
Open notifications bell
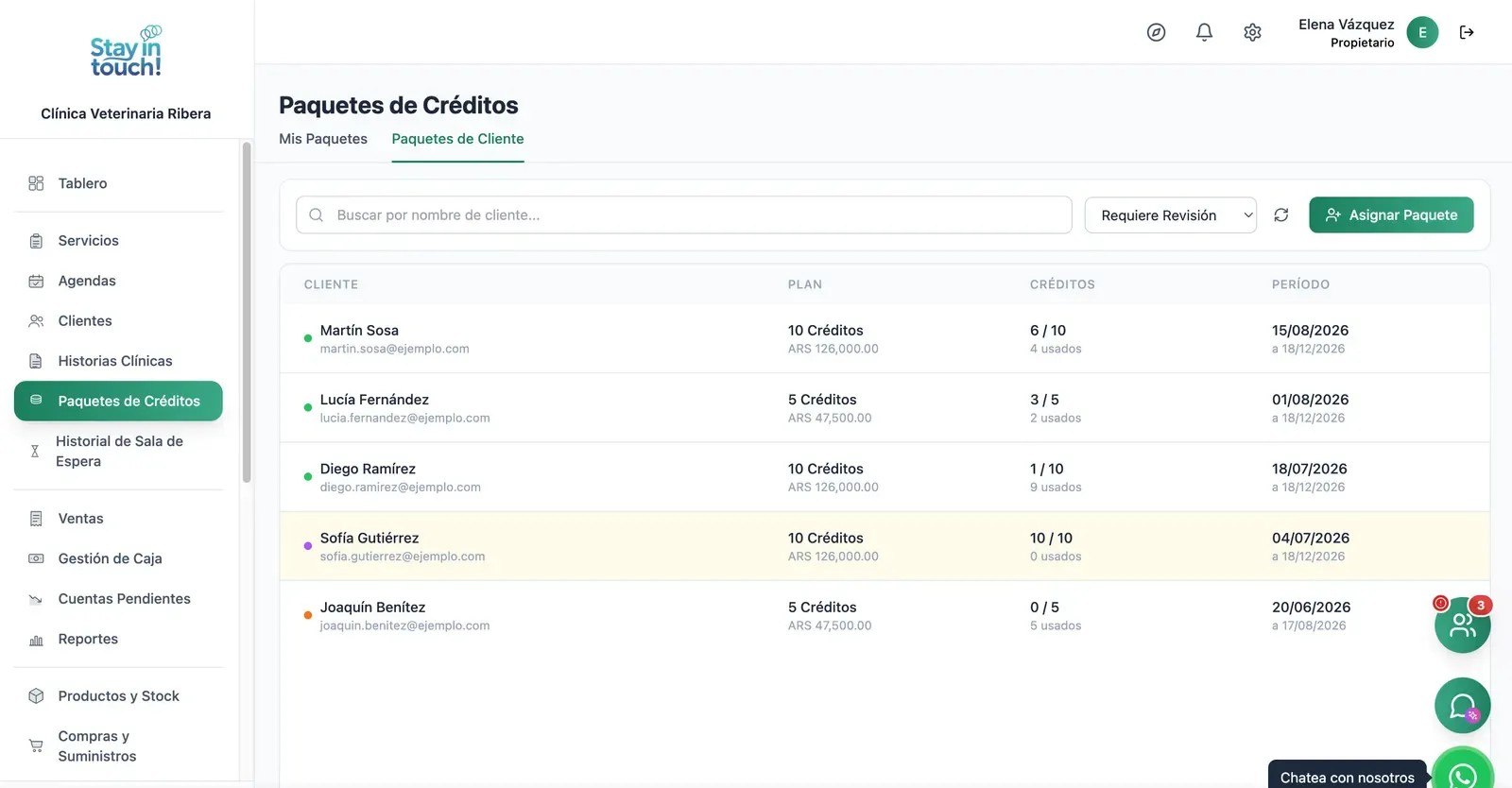(1204, 32)
